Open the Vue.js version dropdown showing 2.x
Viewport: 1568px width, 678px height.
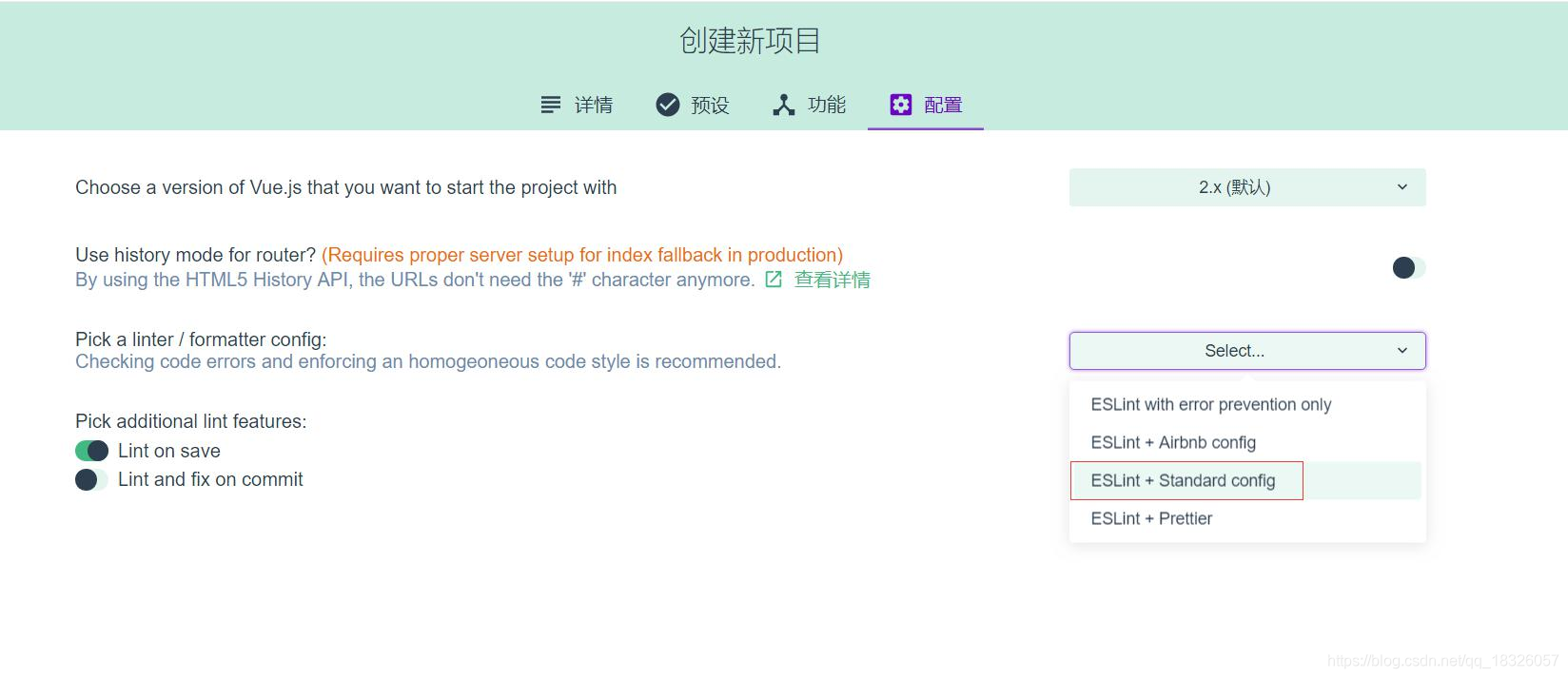click(1246, 186)
